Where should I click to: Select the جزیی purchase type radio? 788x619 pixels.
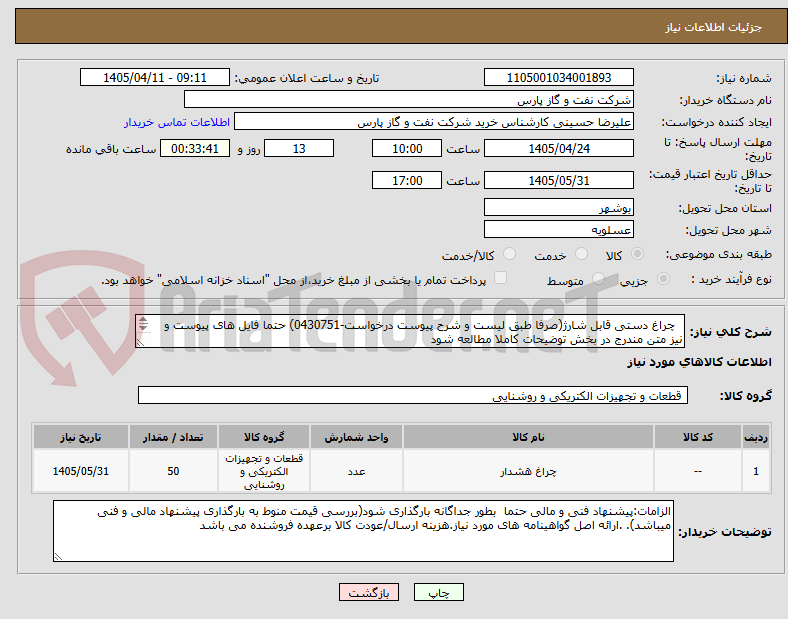[x=663, y=278]
